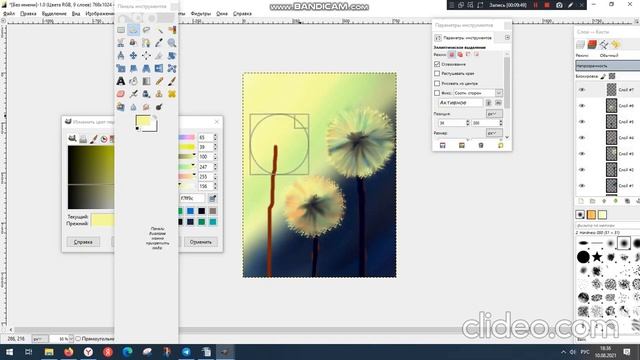
Task: Select the Airbrush tool
Action: 133,94
